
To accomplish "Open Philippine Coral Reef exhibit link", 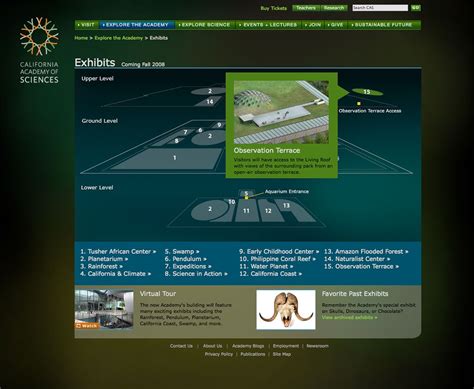I will [277, 259].
